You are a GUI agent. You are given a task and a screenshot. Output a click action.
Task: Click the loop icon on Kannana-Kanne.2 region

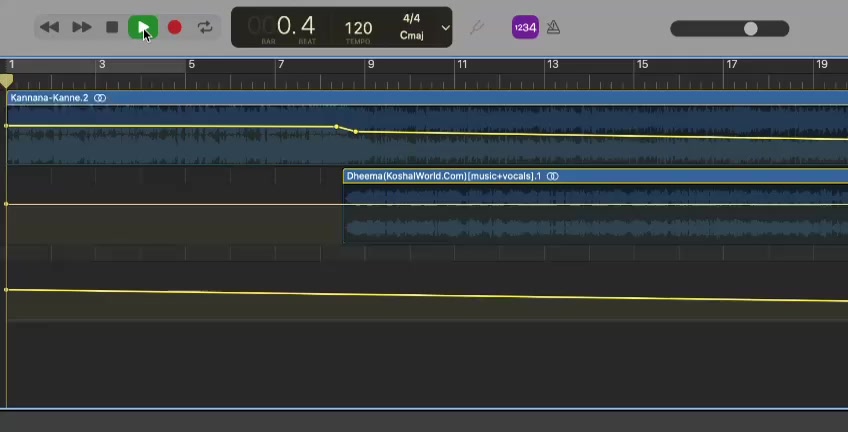click(100, 98)
